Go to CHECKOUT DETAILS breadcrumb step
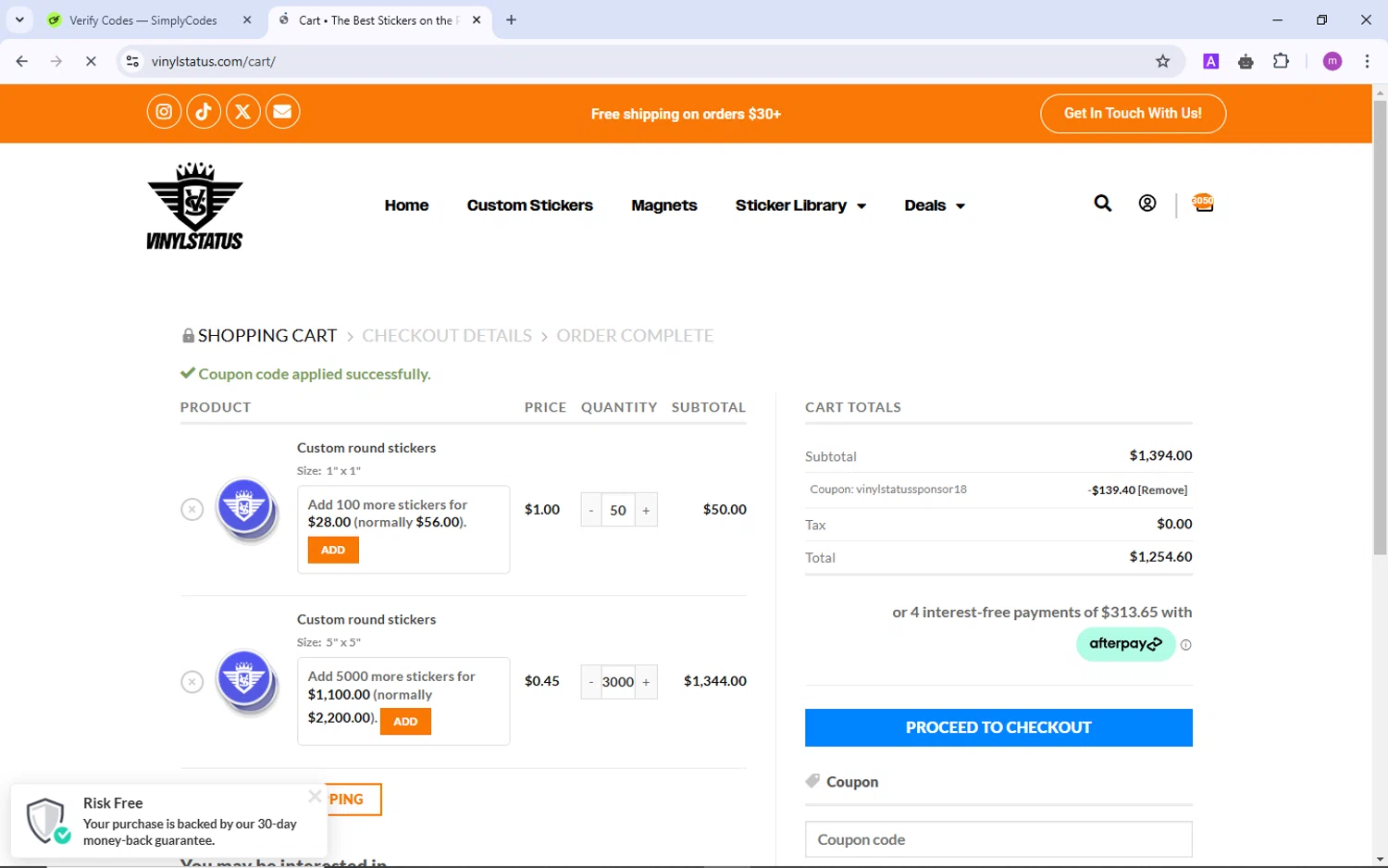The image size is (1388, 868). (447, 336)
